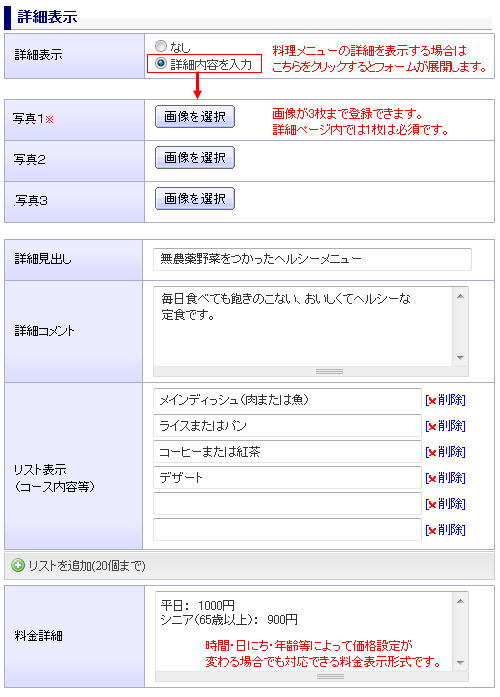
Task: Click the 写真2 row label
Action: (x=29, y=160)
